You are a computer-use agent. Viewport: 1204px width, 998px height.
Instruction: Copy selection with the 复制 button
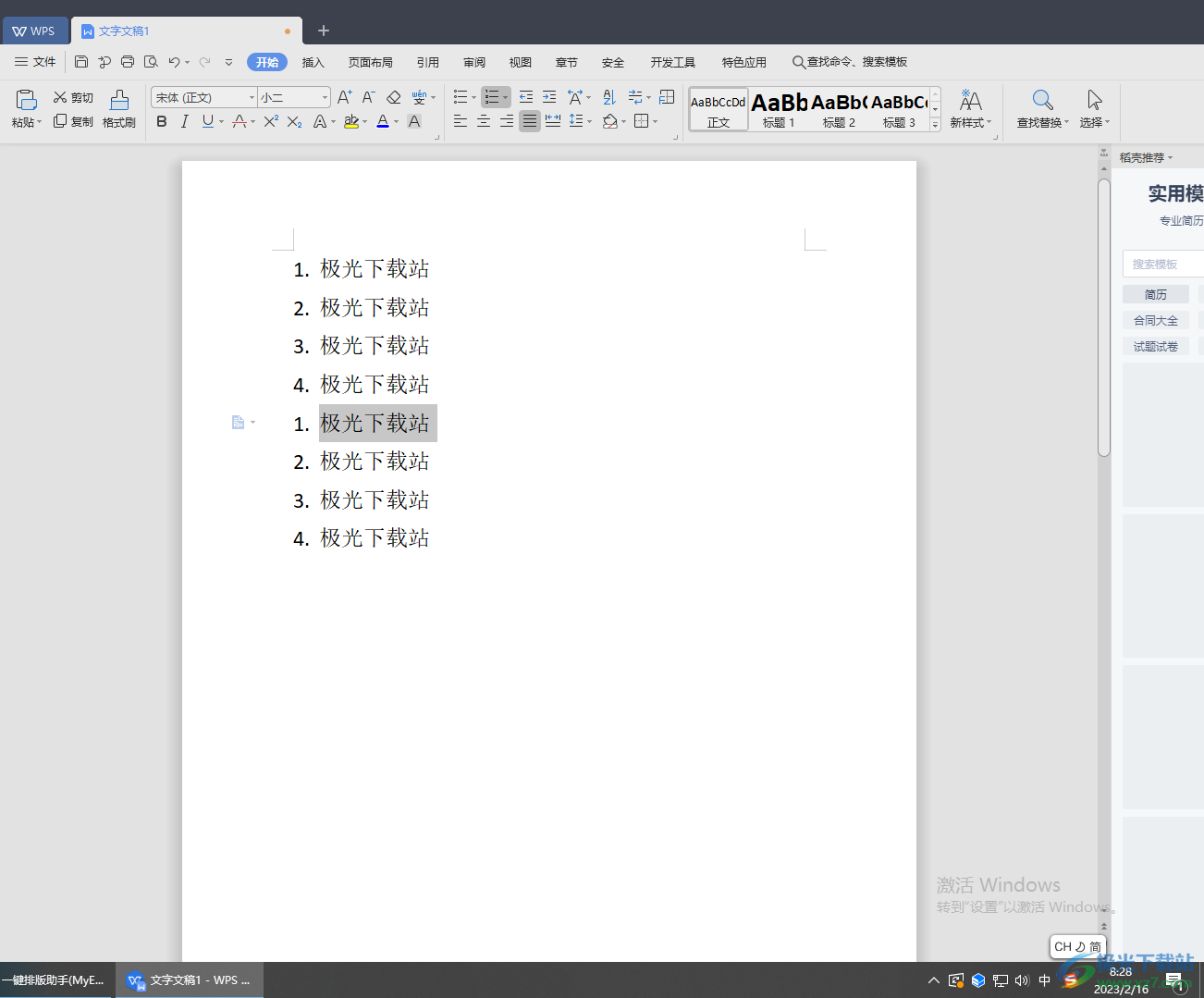(73, 121)
